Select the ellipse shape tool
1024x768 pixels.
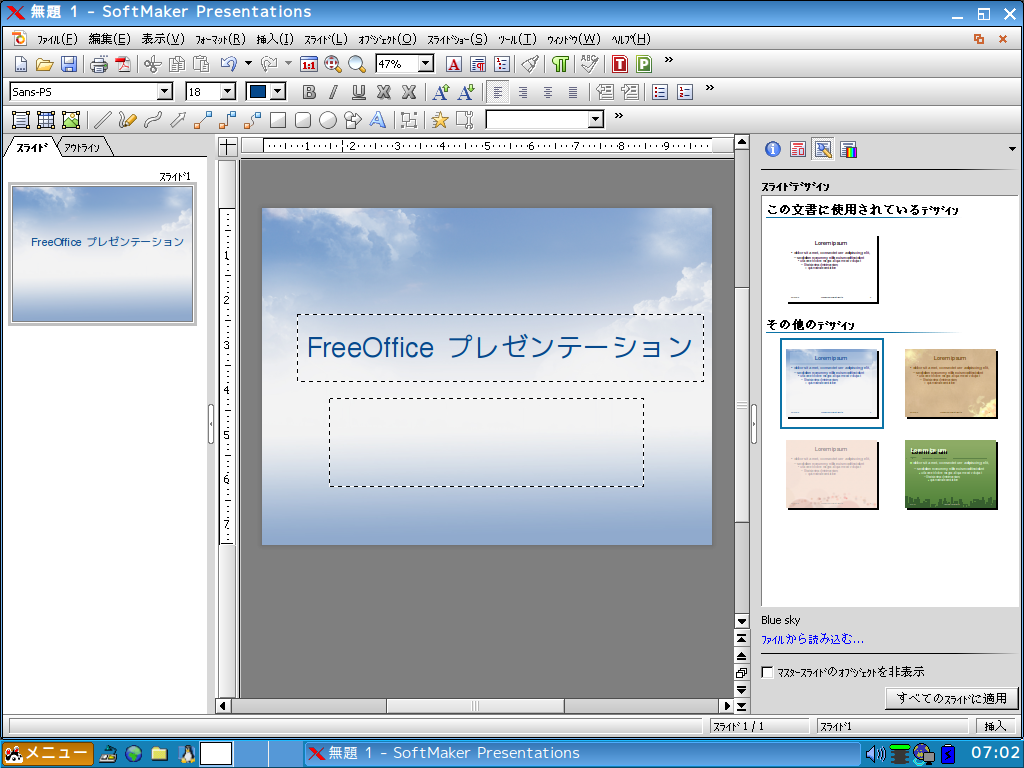pos(328,120)
